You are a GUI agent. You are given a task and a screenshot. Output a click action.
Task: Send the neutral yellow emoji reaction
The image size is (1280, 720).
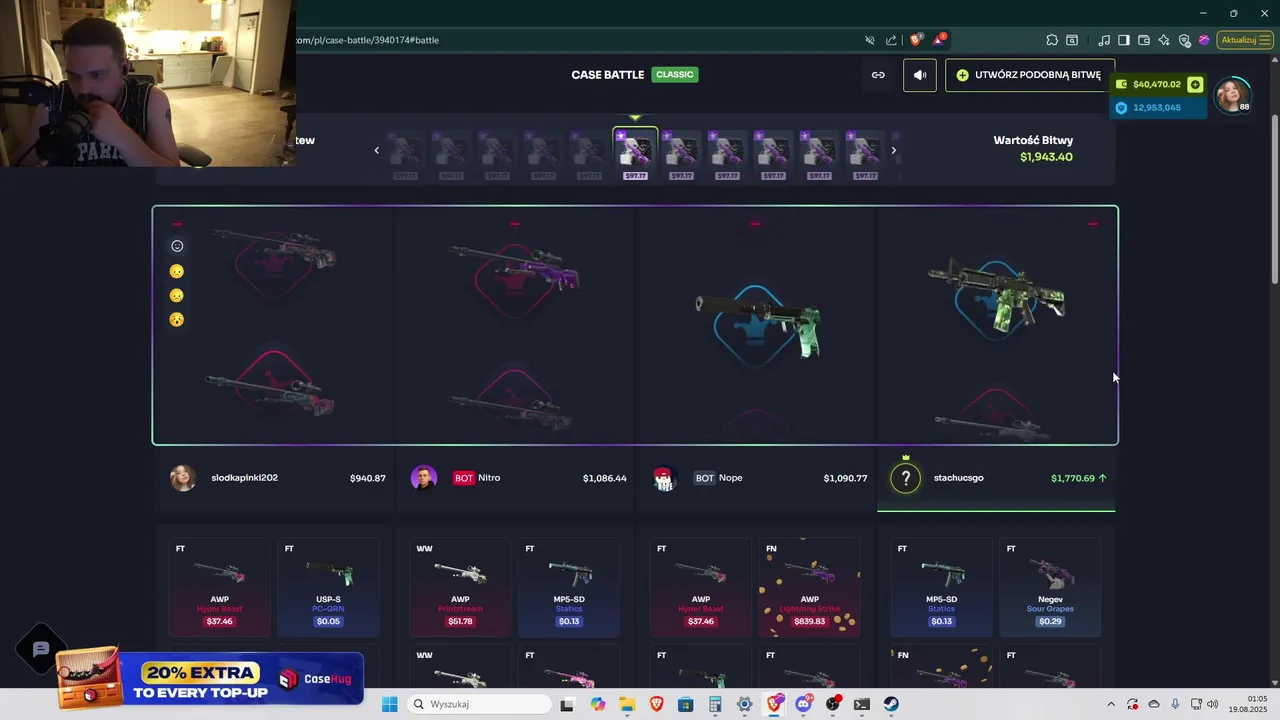177,271
